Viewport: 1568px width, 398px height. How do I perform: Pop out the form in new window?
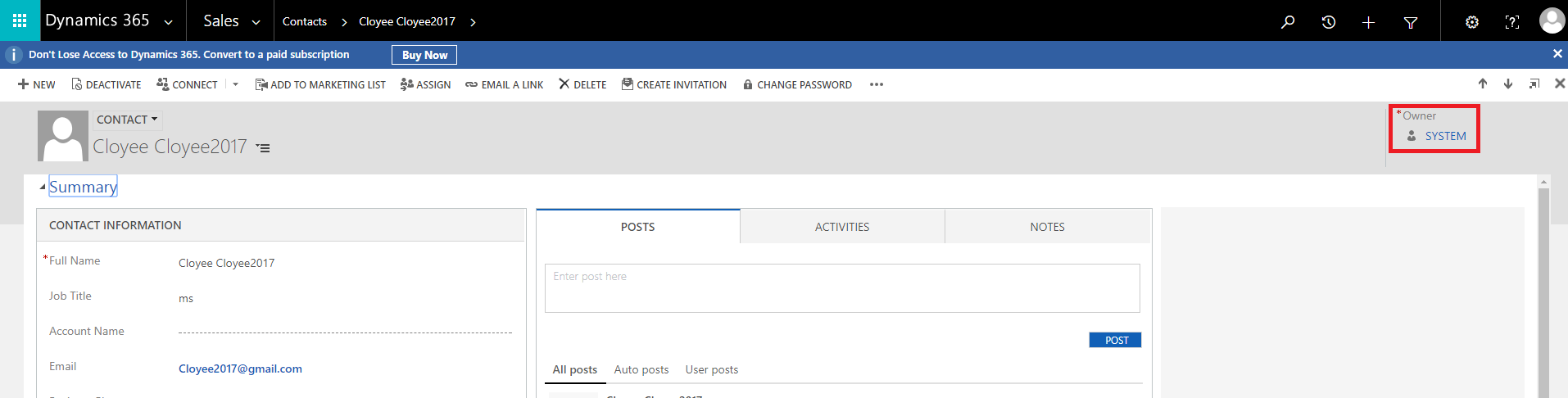(x=1534, y=84)
